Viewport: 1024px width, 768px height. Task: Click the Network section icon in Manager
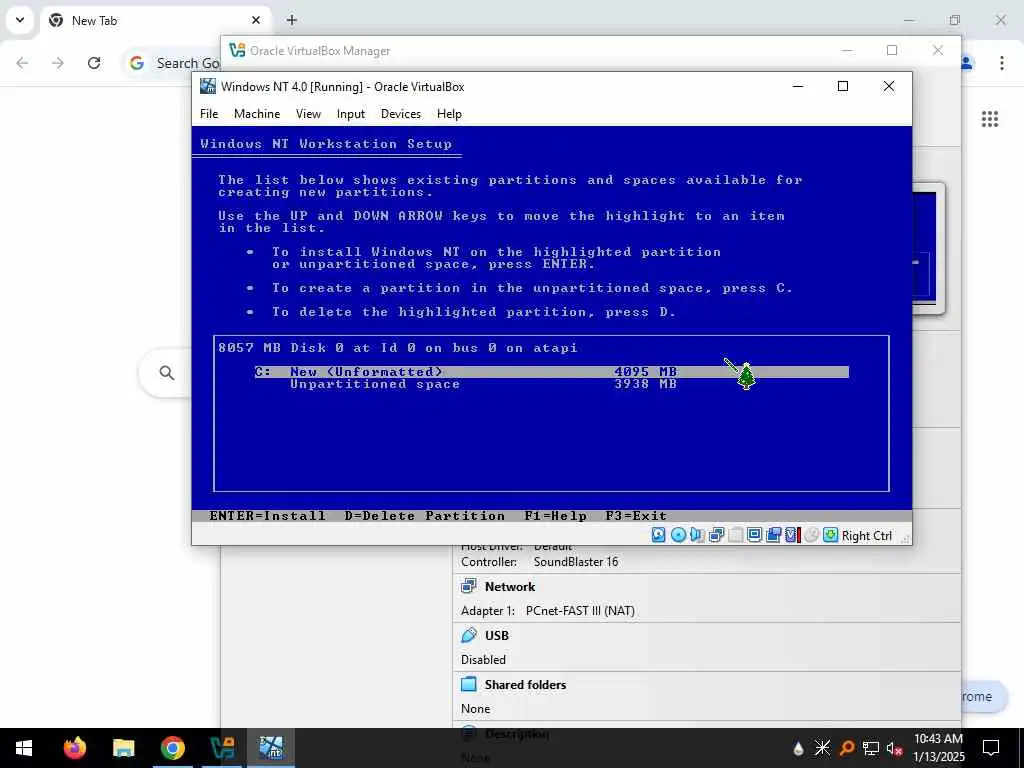(469, 586)
